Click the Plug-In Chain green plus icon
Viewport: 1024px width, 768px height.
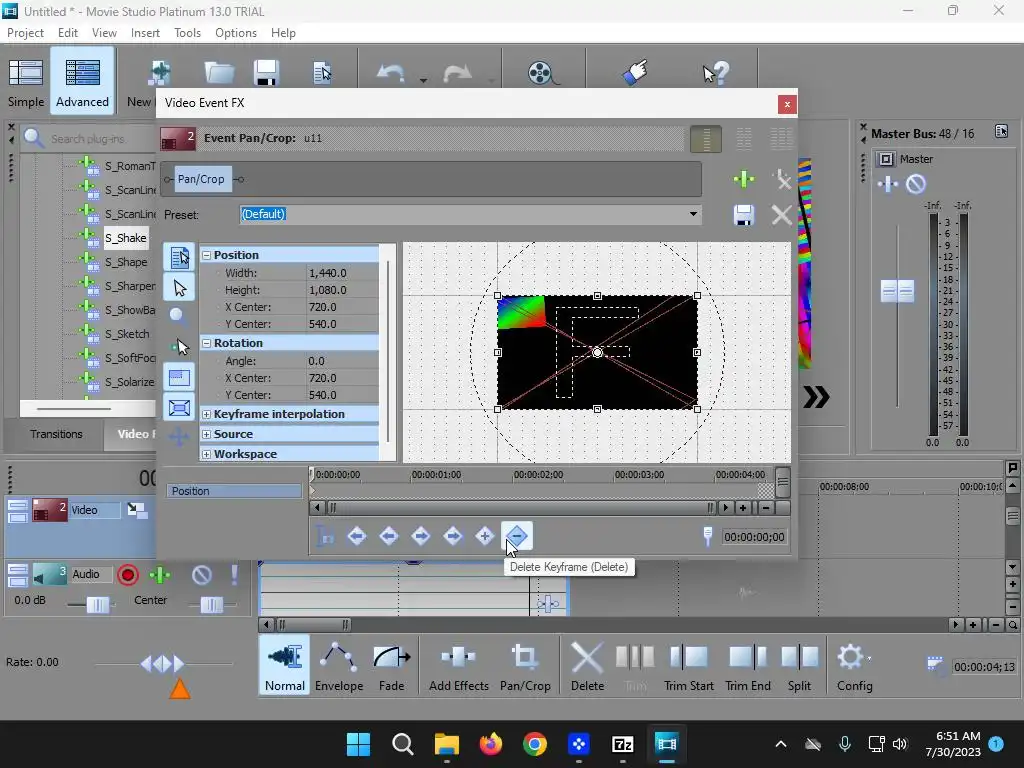click(x=744, y=179)
